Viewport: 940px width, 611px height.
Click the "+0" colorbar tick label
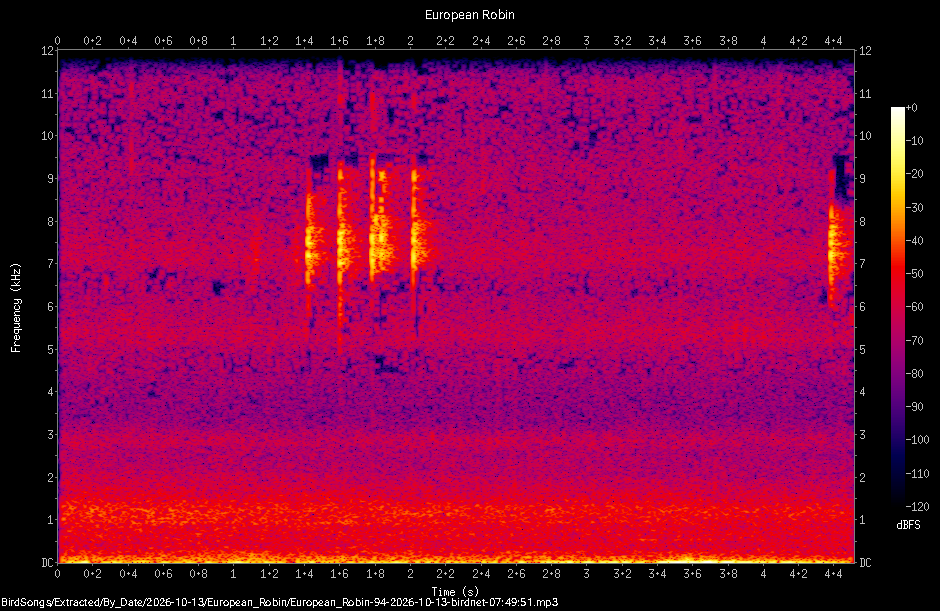[x=911, y=108]
